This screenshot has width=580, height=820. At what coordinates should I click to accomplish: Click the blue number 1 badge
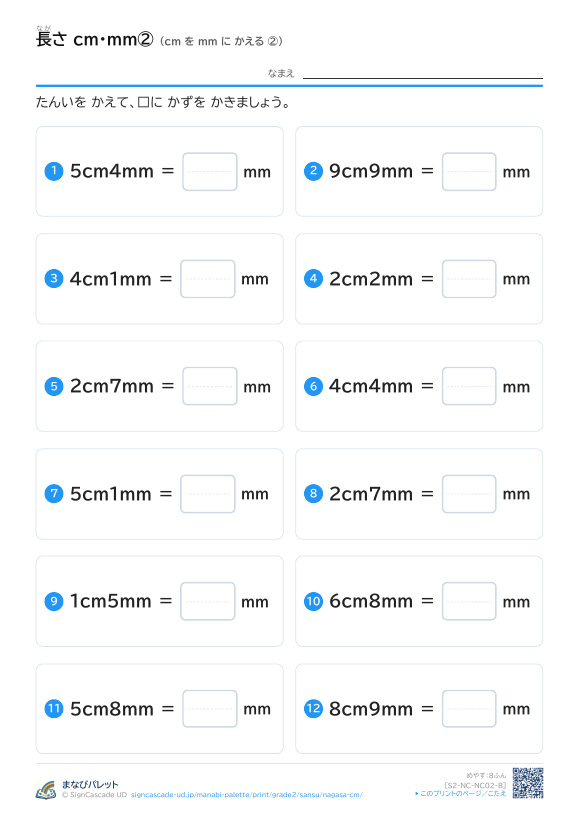(x=54, y=171)
